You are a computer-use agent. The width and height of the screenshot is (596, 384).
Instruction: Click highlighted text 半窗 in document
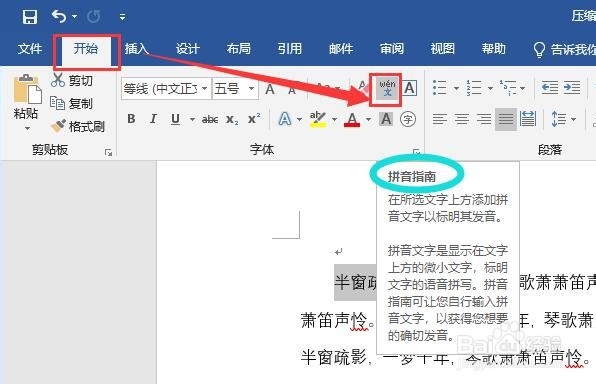pyautogui.click(x=350, y=282)
